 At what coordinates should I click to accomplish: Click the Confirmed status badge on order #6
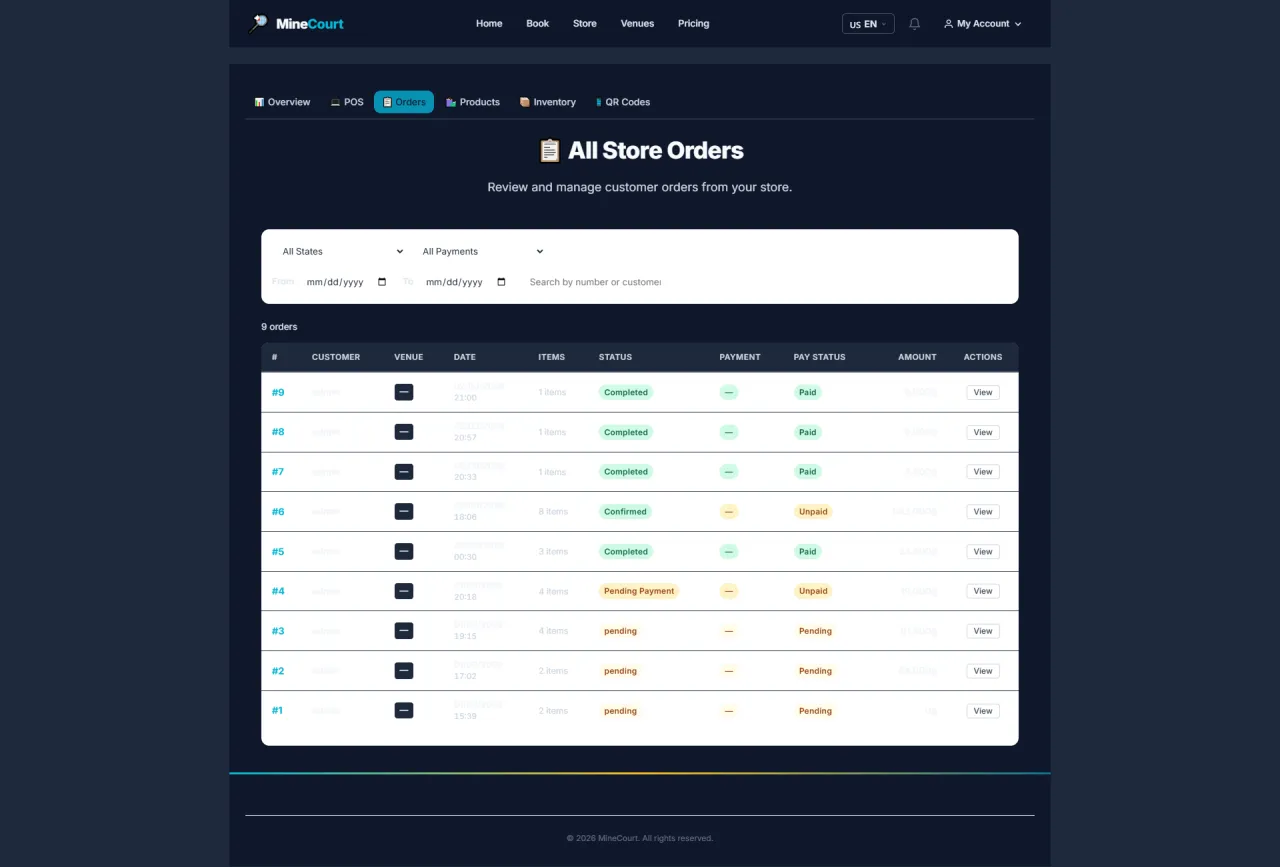(626, 511)
